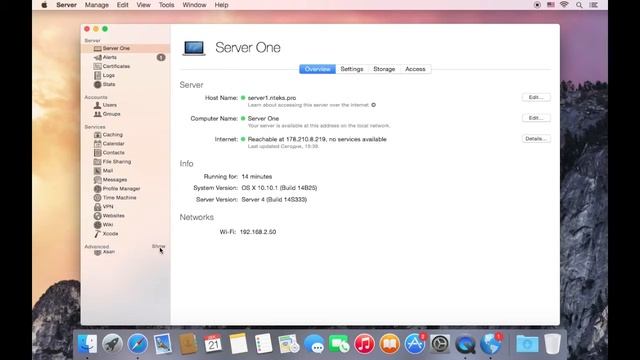
Task: Open the View menu
Action: (143, 5)
